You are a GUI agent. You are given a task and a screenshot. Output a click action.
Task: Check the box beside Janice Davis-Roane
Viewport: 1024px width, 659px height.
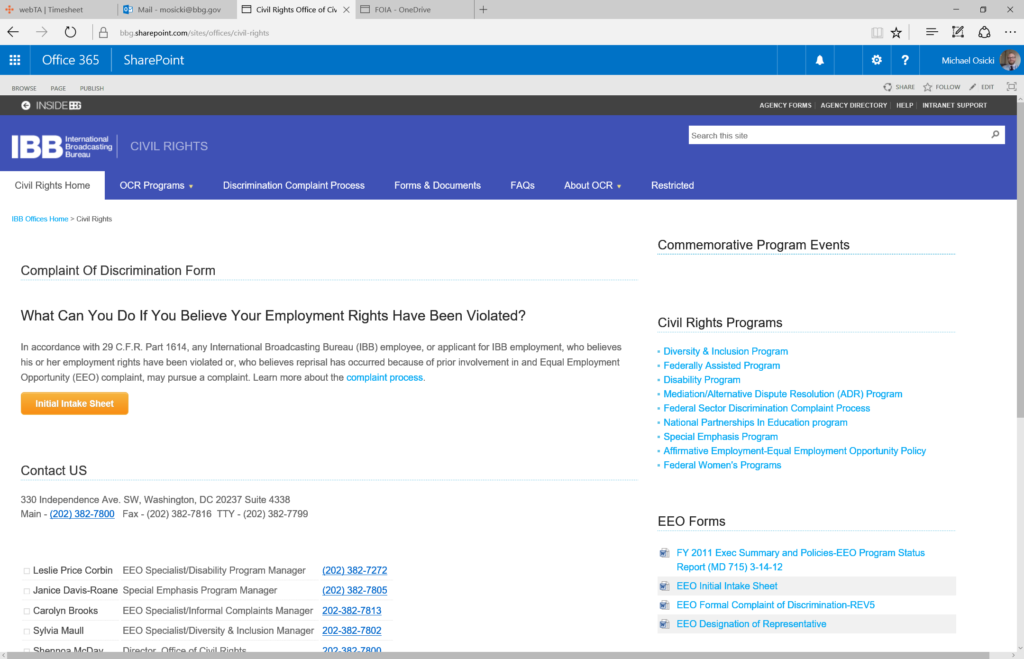coord(27,591)
